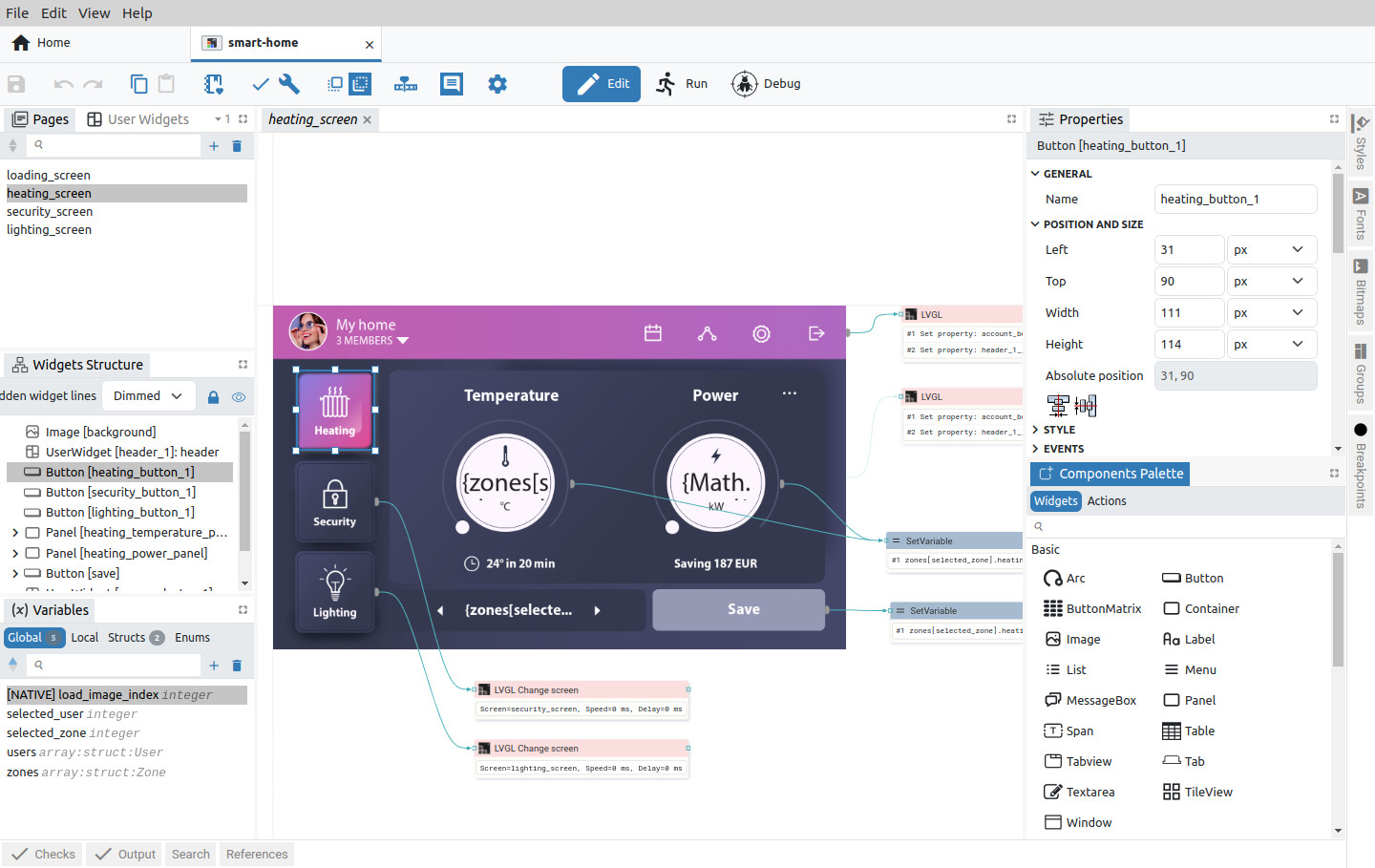The width and height of the screenshot is (1375, 868).
Task: Click the horizontal center alignment icon in Properties
Action: pyautogui.click(x=1058, y=406)
